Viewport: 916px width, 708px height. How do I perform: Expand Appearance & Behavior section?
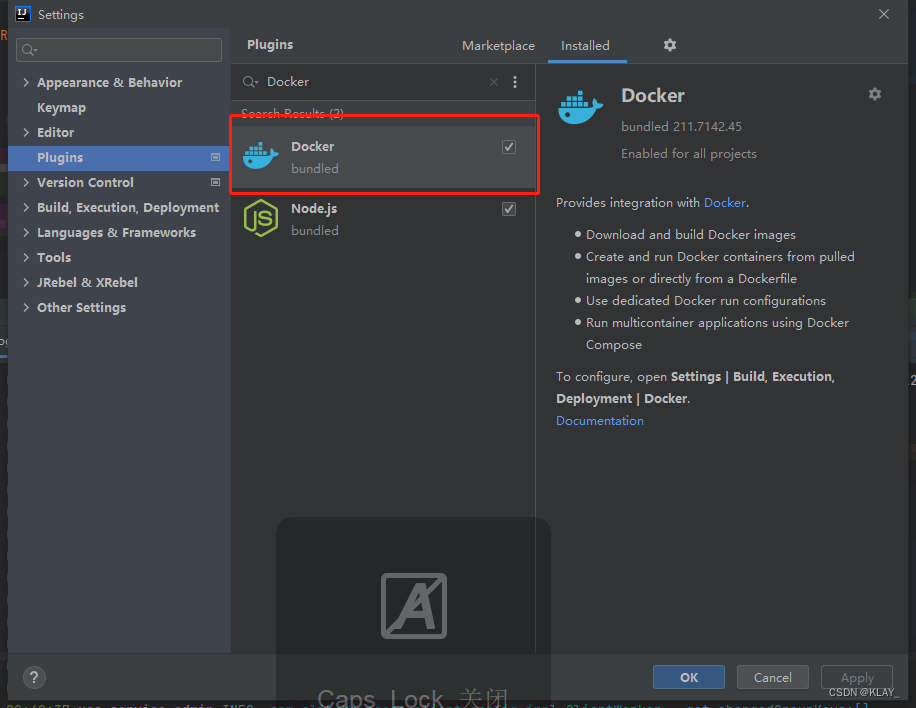(26, 82)
